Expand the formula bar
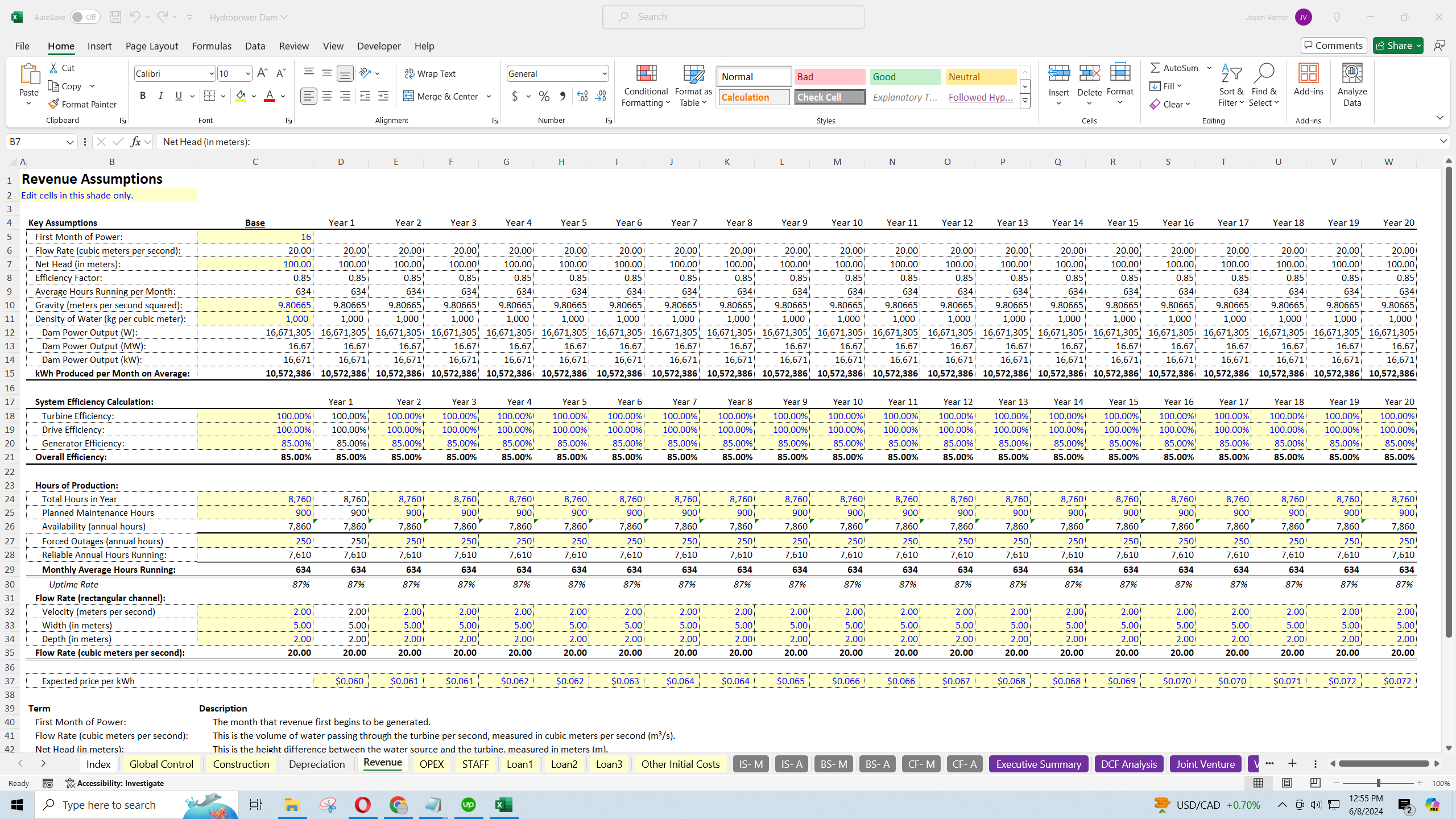 click(1443, 141)
